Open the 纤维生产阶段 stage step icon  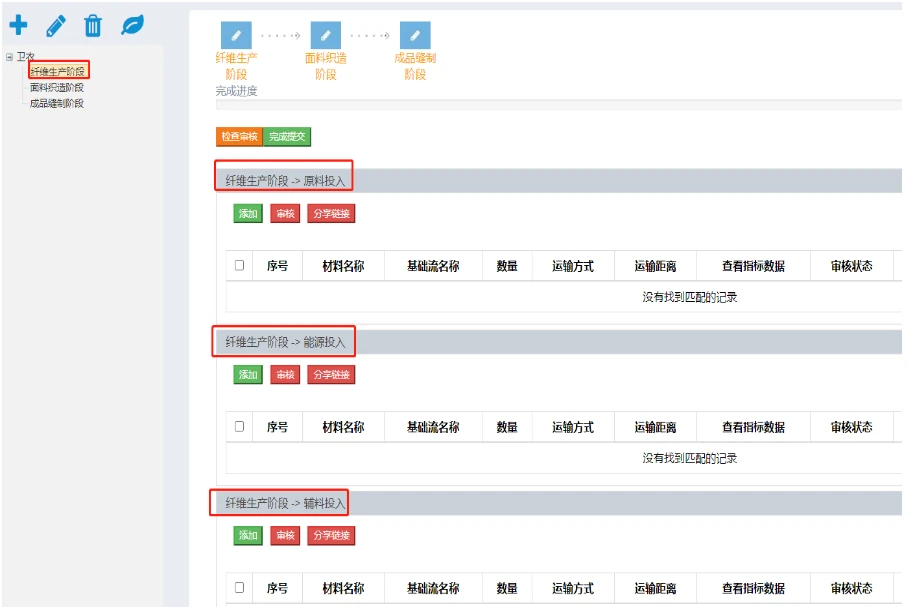click(236, 35)
